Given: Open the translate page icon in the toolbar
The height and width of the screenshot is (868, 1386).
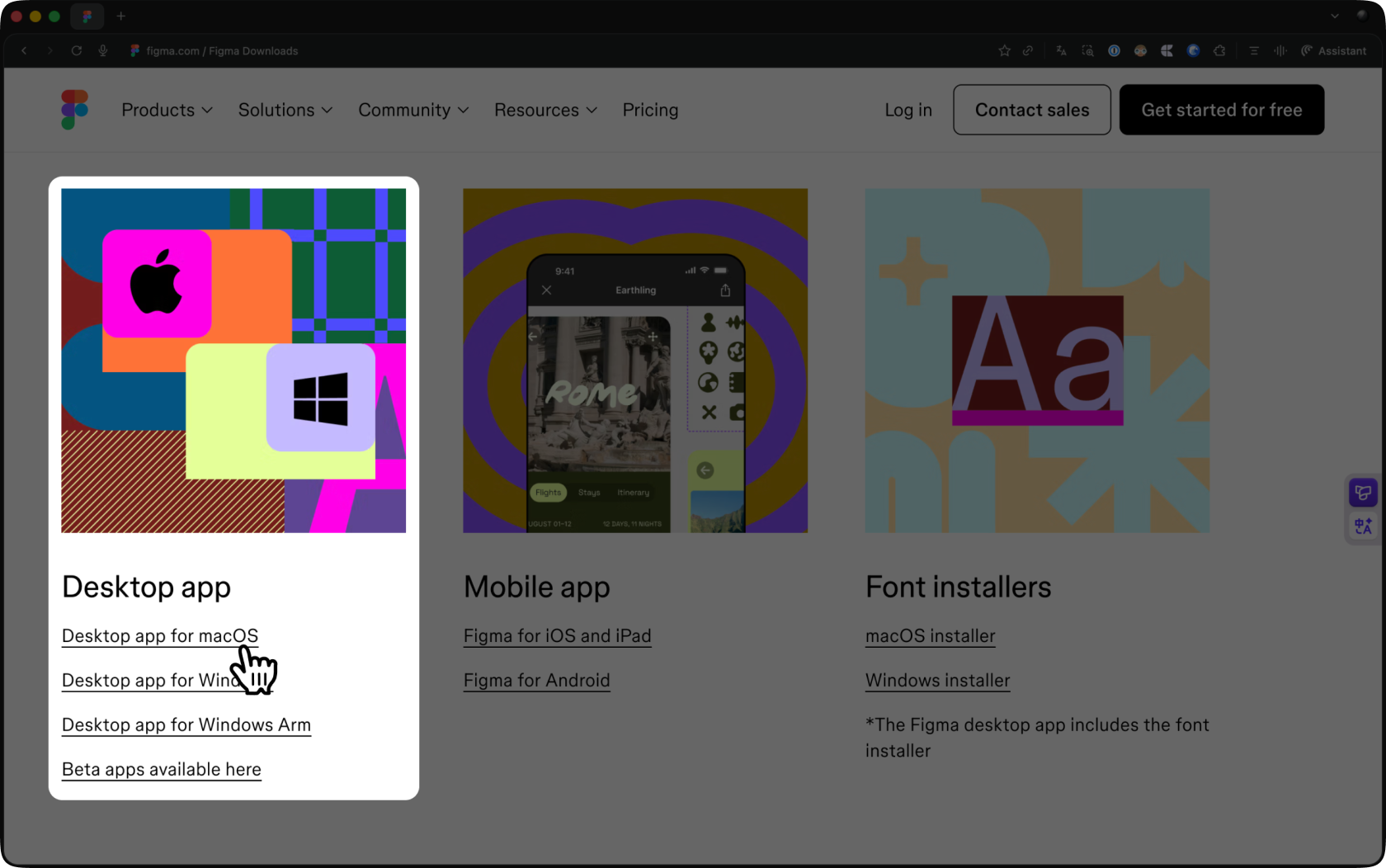Looking at the screenshot, I should tap(1062, 51).
